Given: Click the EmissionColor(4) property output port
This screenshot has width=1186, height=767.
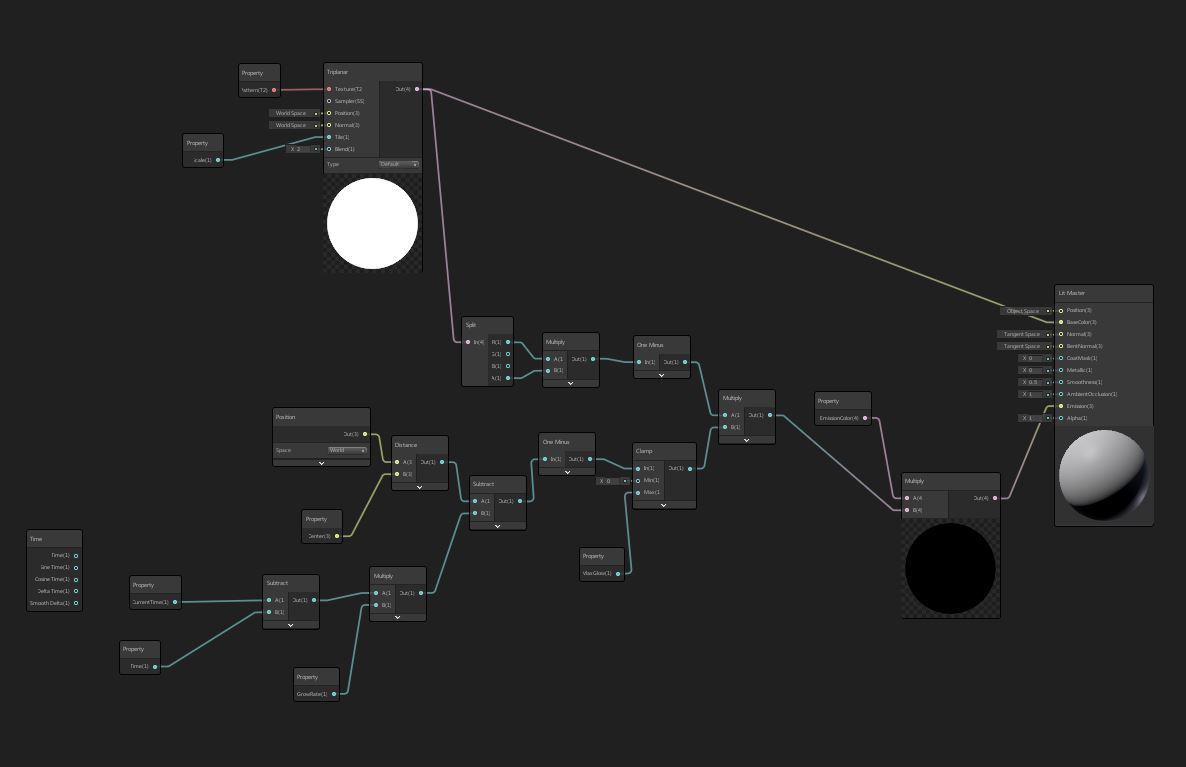Looking at the screenshot, I should (x=866, y=418).
